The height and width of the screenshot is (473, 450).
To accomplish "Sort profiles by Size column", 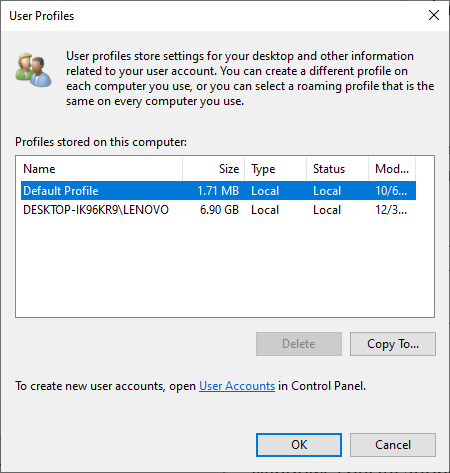I will [213, 169].
